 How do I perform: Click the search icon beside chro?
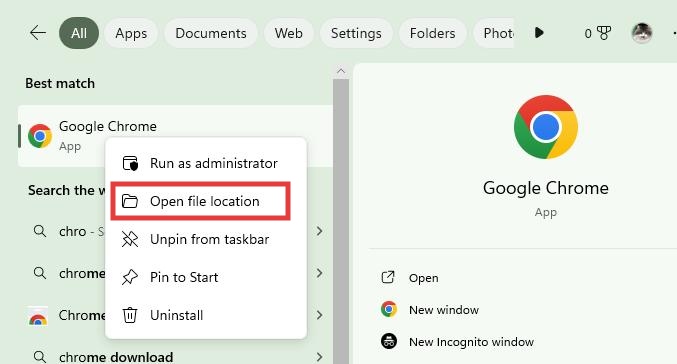pos(40,231)
